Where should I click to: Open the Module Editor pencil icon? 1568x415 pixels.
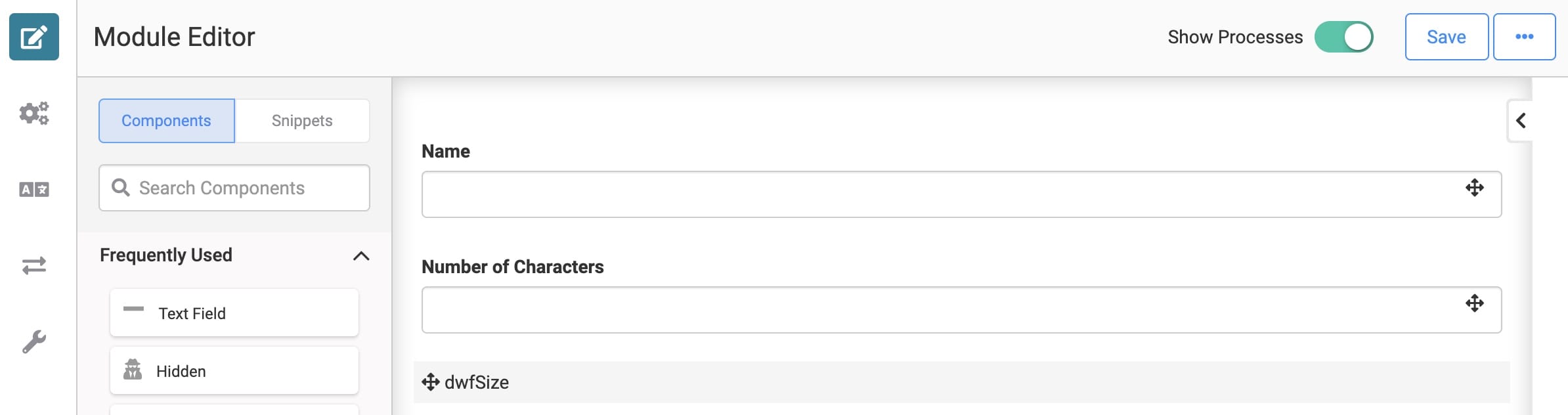click(34, 37)
